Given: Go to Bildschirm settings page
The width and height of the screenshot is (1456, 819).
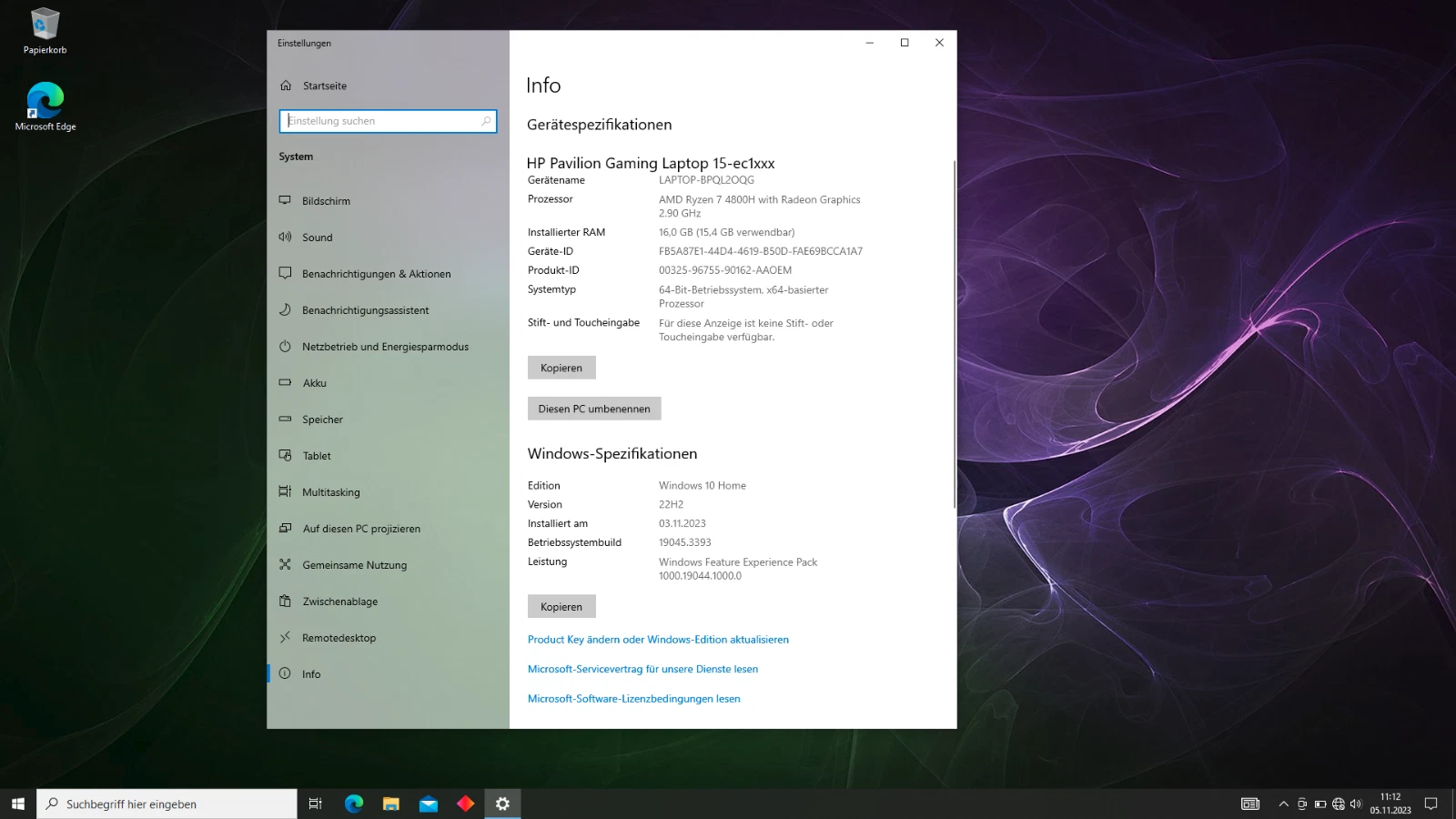Looking at the screenshot, I should tap(326, 201).
